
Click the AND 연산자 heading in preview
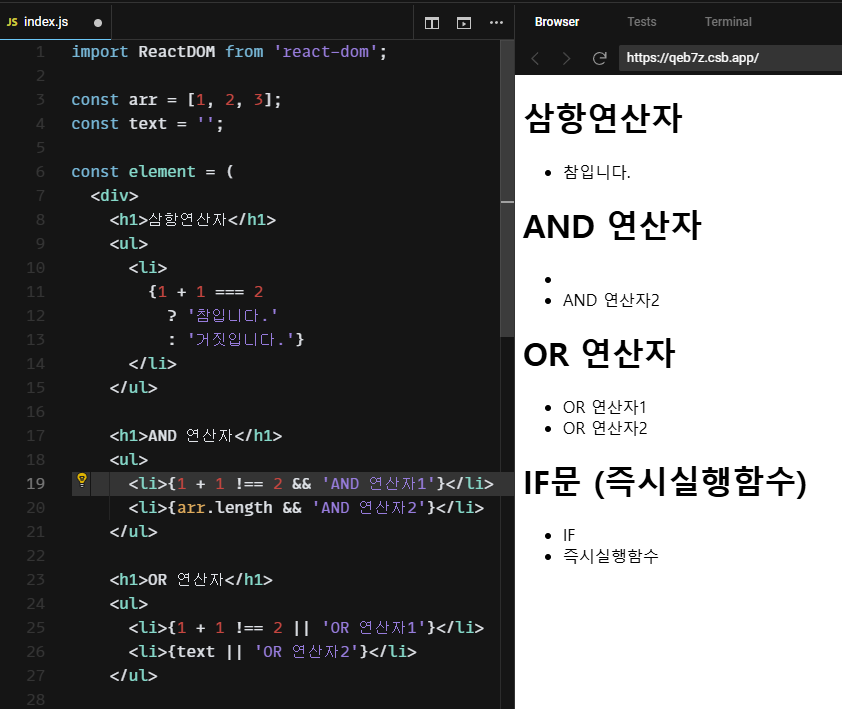click(612, 226)
